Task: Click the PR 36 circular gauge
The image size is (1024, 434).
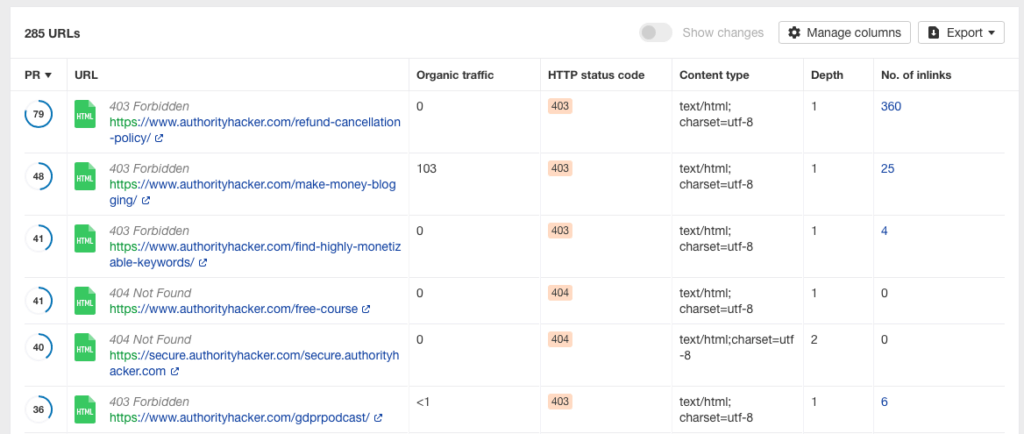Action: click(x=39, y=409)
